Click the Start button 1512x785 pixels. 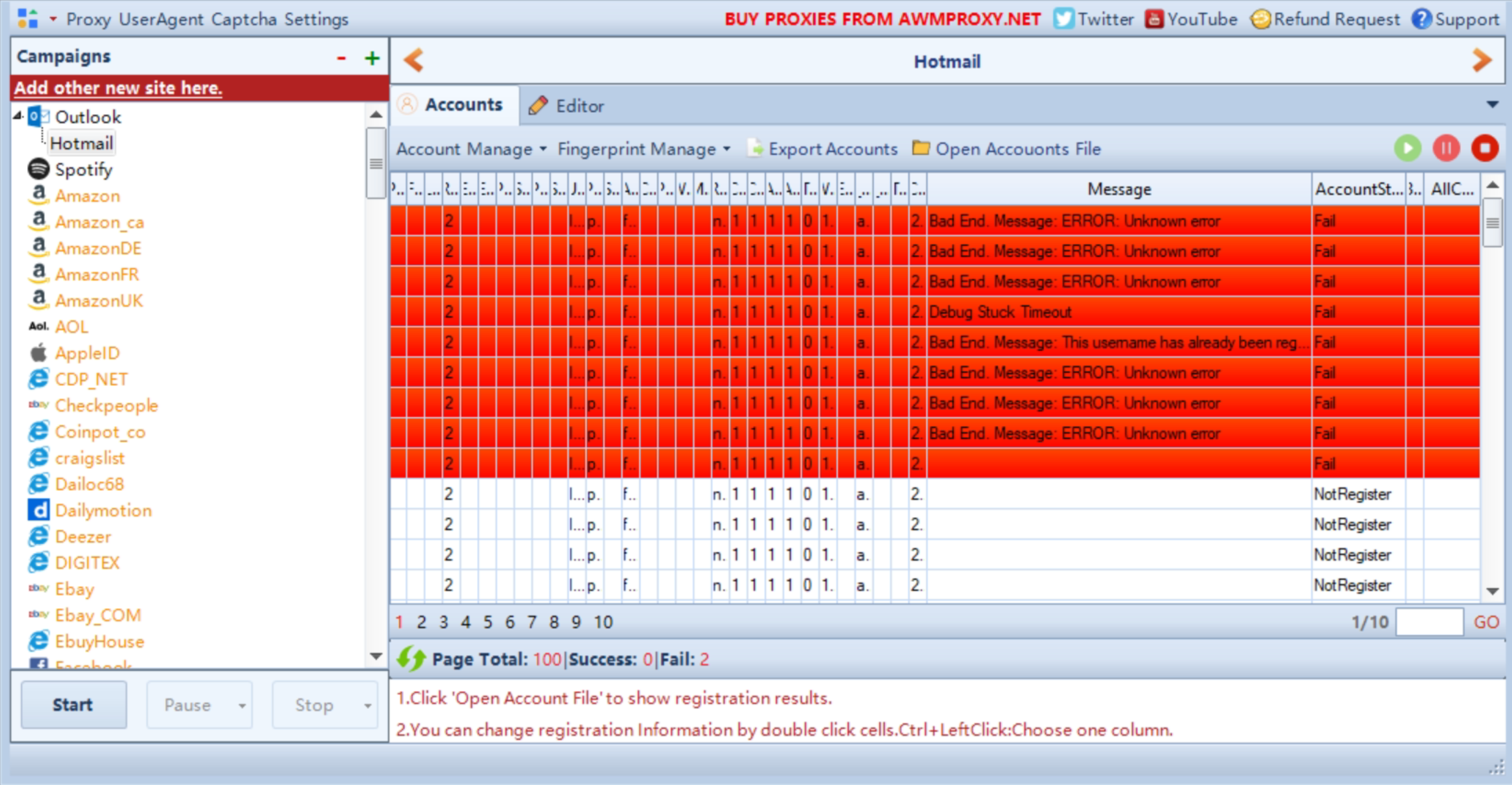click(x=74, y=705)
